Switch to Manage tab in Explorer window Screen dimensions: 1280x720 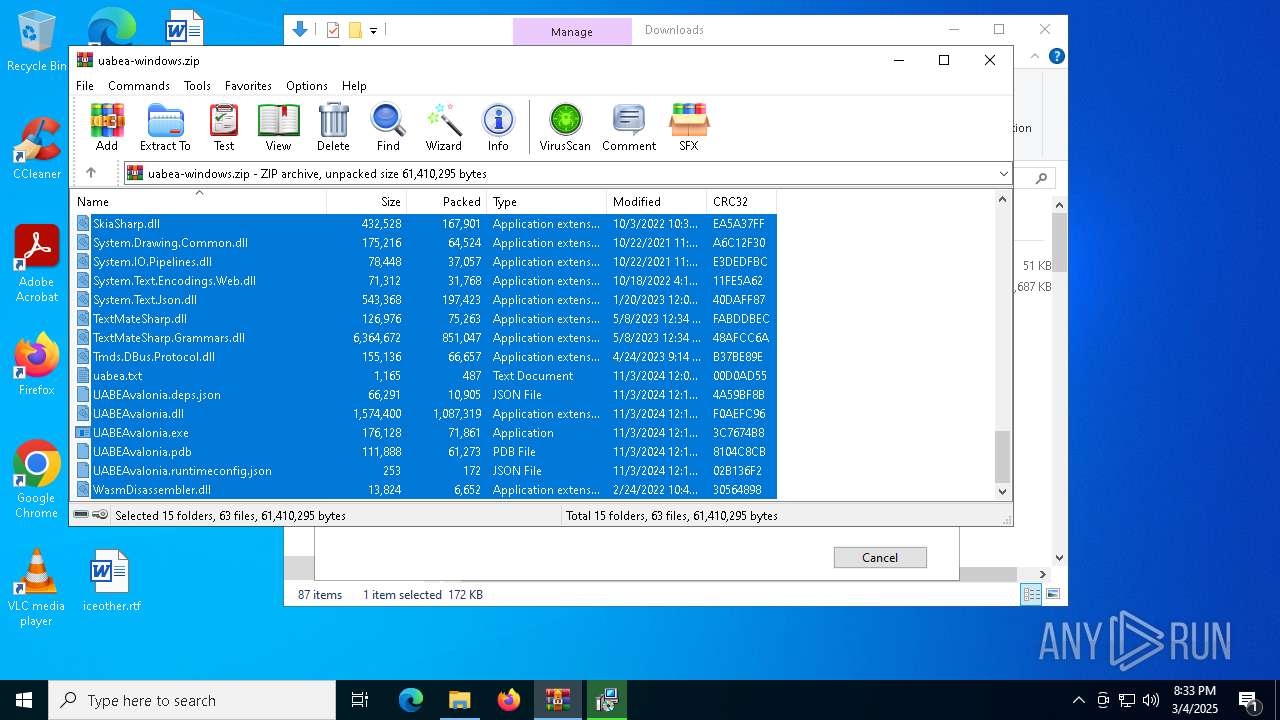[572, 32]
